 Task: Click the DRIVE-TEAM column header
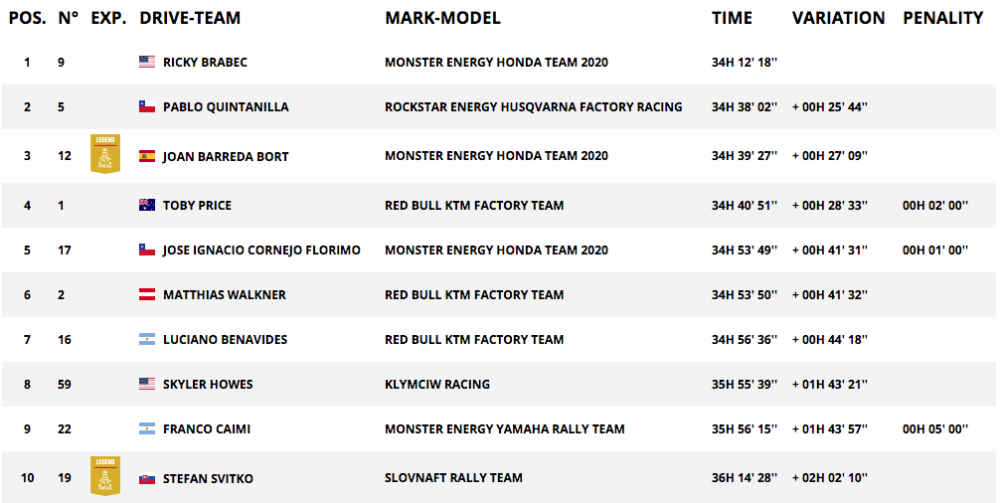[x=190, y=18]
